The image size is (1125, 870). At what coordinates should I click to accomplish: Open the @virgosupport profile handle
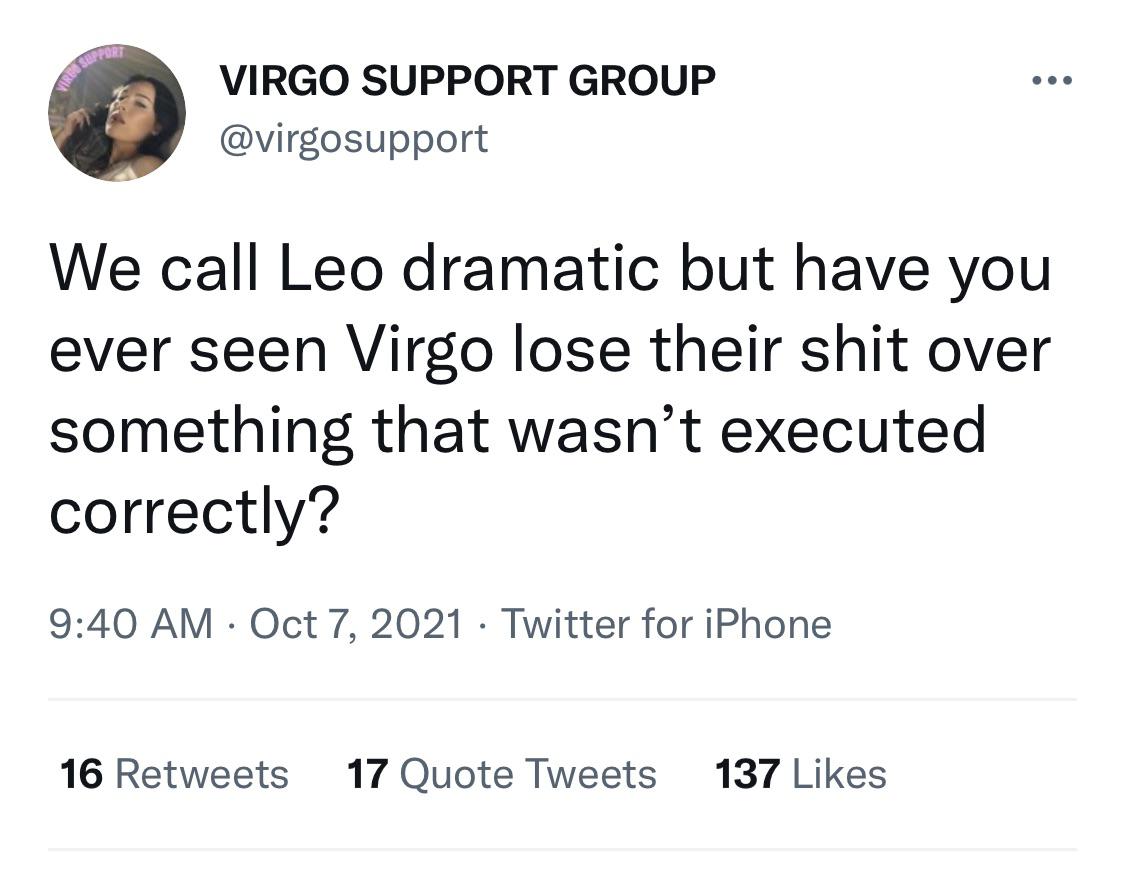[x=354, y=138]
